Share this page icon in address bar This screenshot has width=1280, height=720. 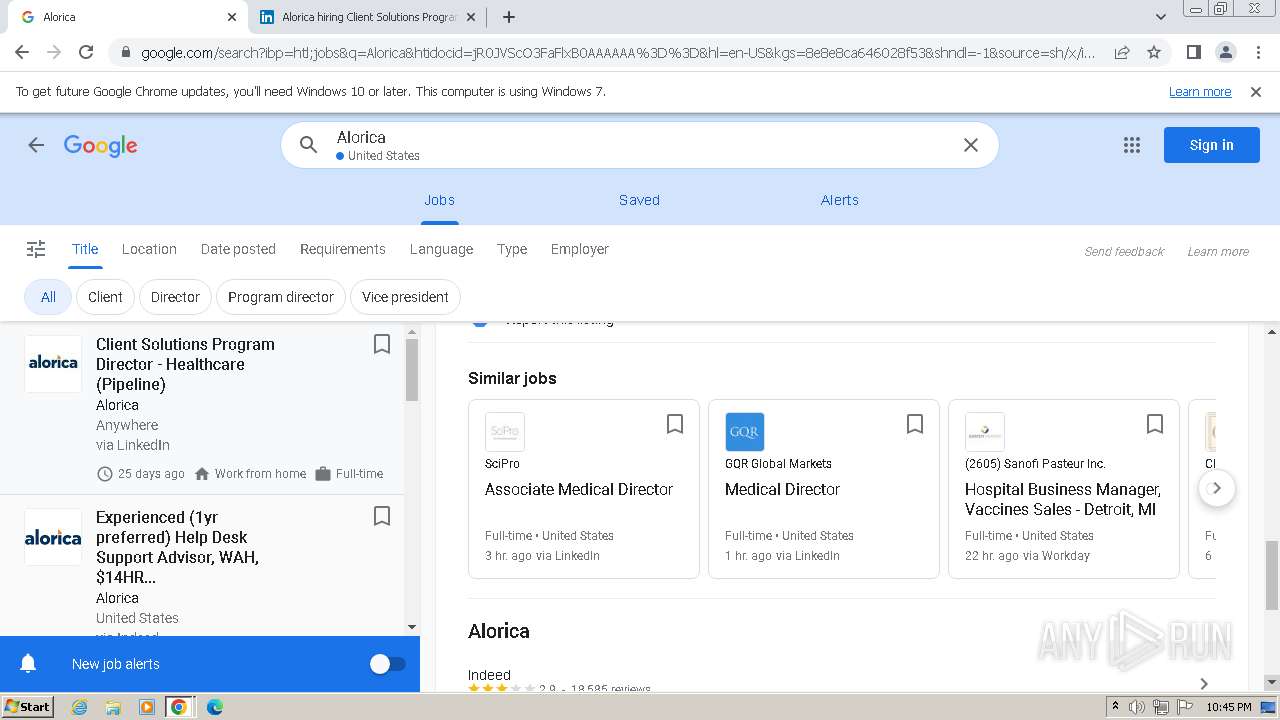coord(1122,52)
